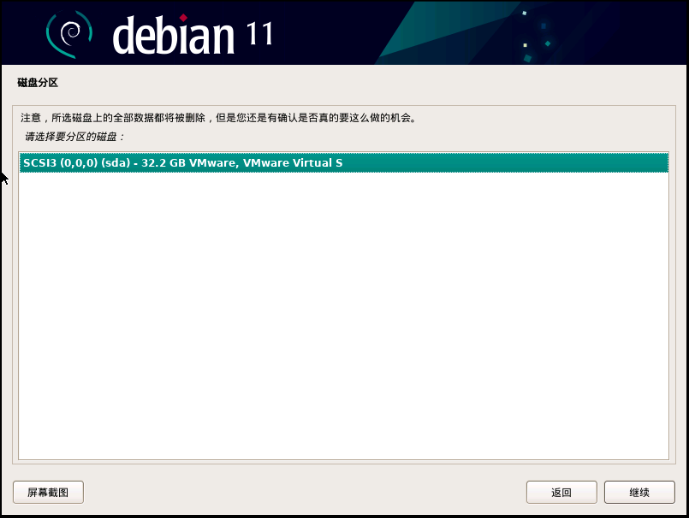Select the SCSI3 (0,0,0) (sda) disk entry

(344, 163)
